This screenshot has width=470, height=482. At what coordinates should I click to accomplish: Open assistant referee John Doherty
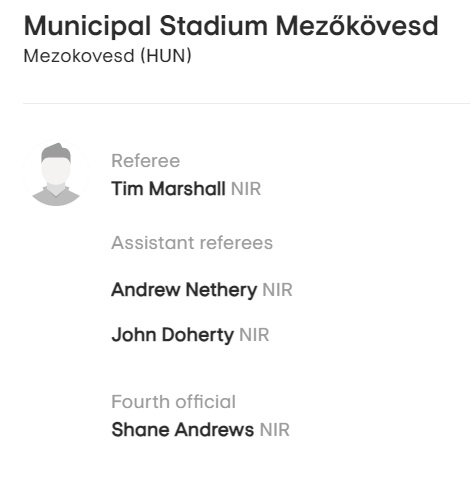click(x=172, y=335)
